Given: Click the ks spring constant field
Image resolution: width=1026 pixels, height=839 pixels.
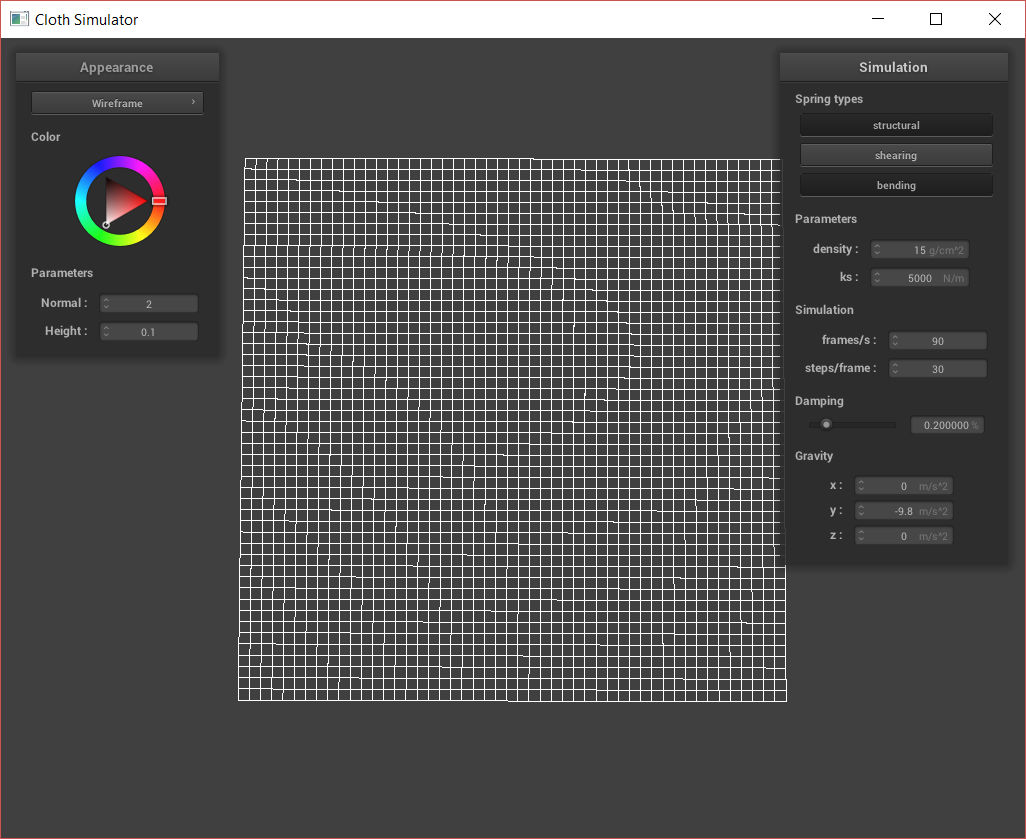Looking at the screenshot, I should click(919, 278).
